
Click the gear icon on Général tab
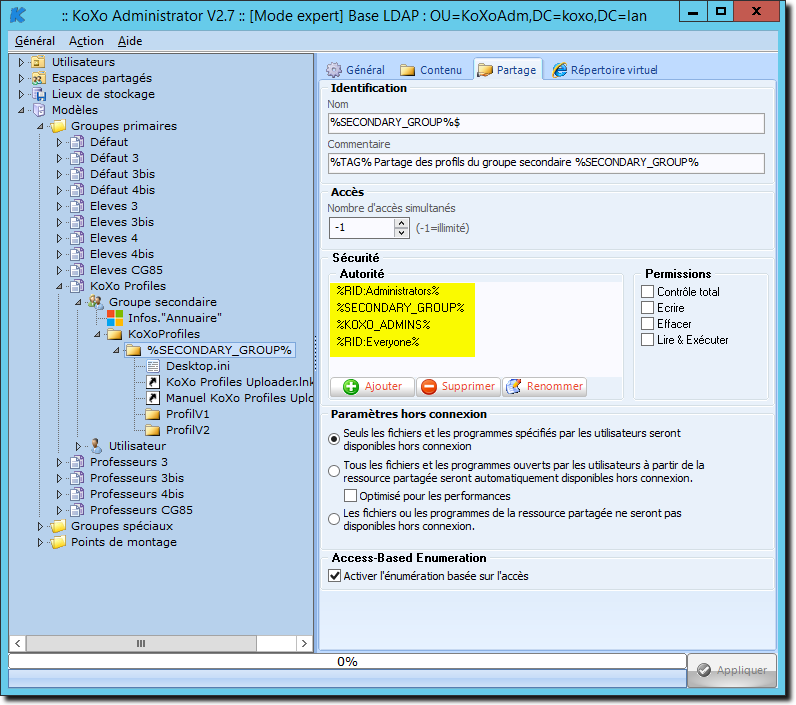click(334, 70)
